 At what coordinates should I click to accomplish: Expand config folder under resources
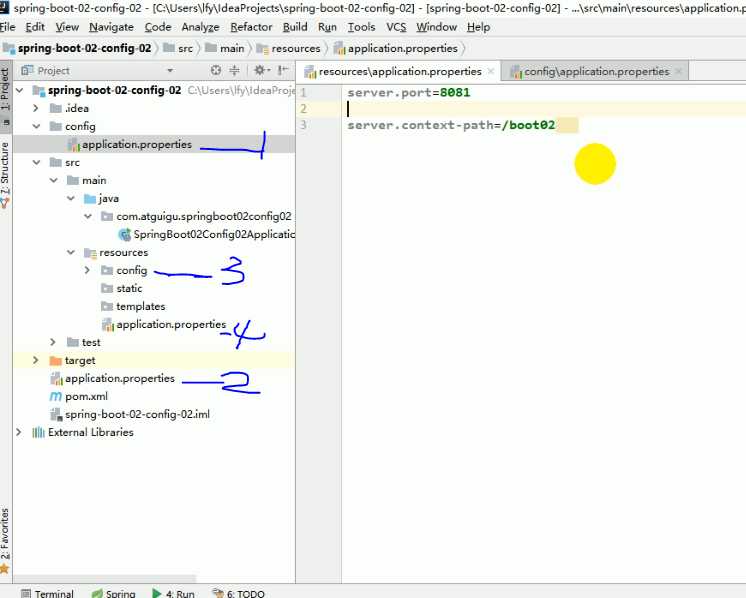pos(87,271)
